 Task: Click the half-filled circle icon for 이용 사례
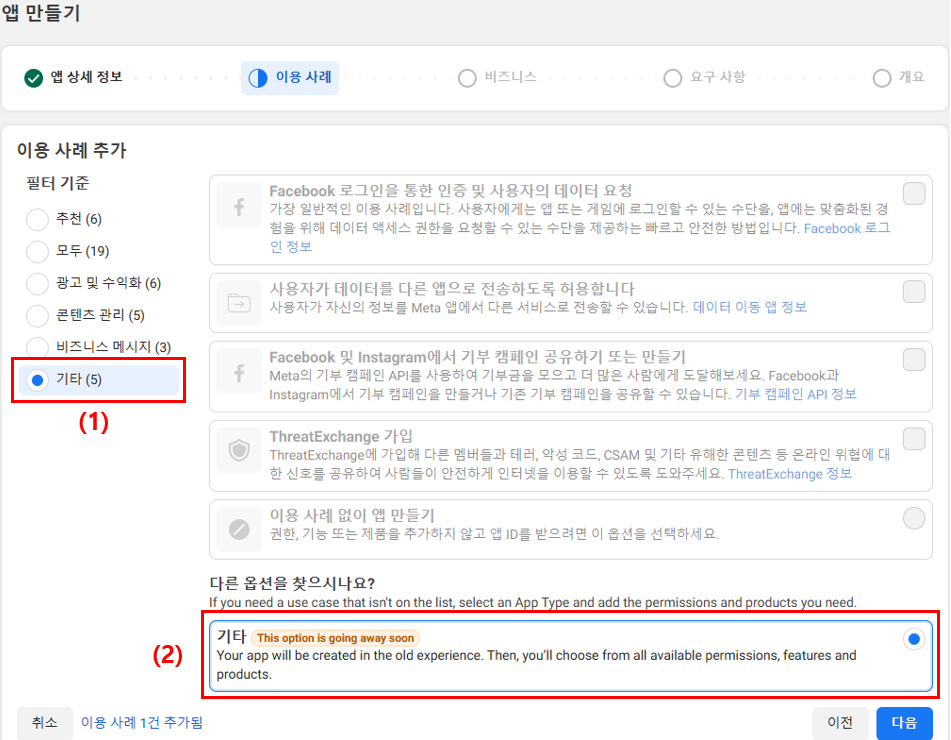(x=258, y=78)
